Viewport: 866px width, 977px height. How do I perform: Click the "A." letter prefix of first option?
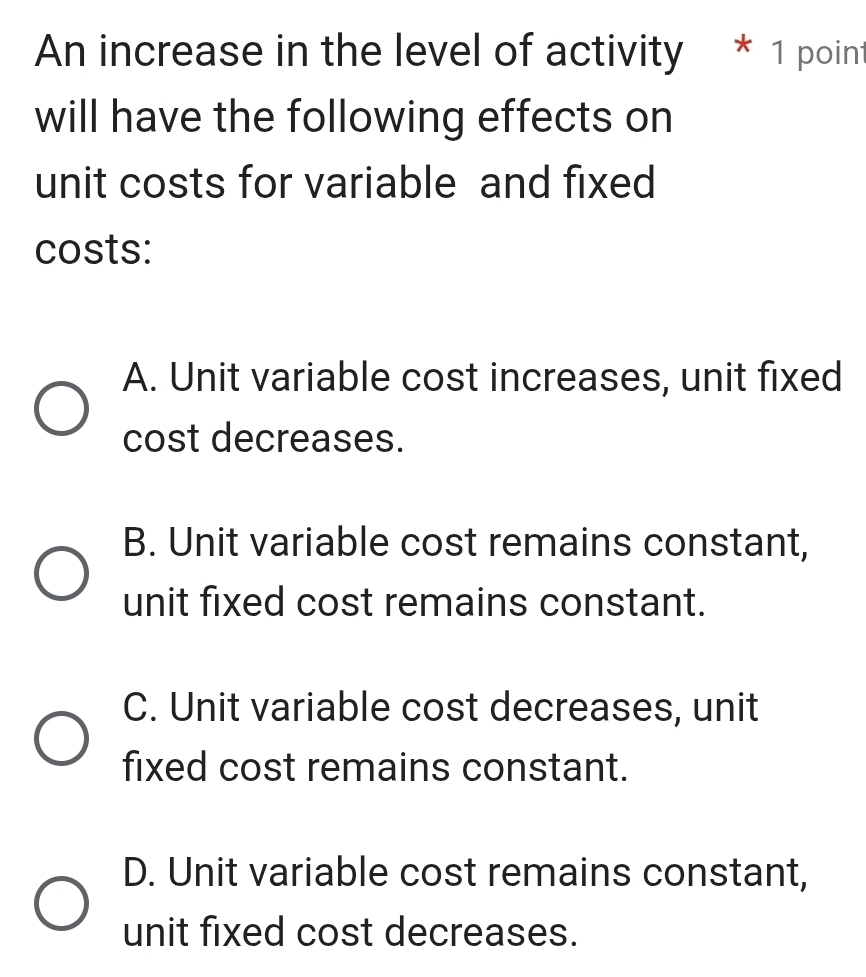(140, 378)
